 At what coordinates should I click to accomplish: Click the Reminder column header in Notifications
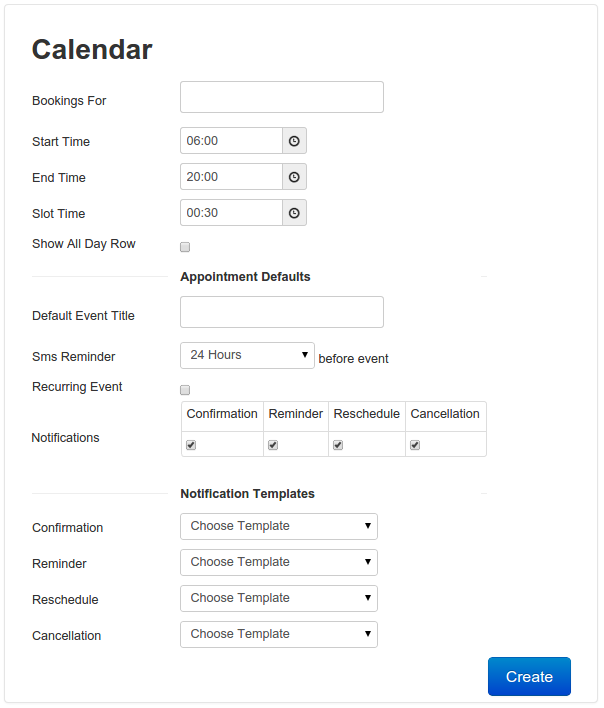pyautogui.click(x=296, y=414)
